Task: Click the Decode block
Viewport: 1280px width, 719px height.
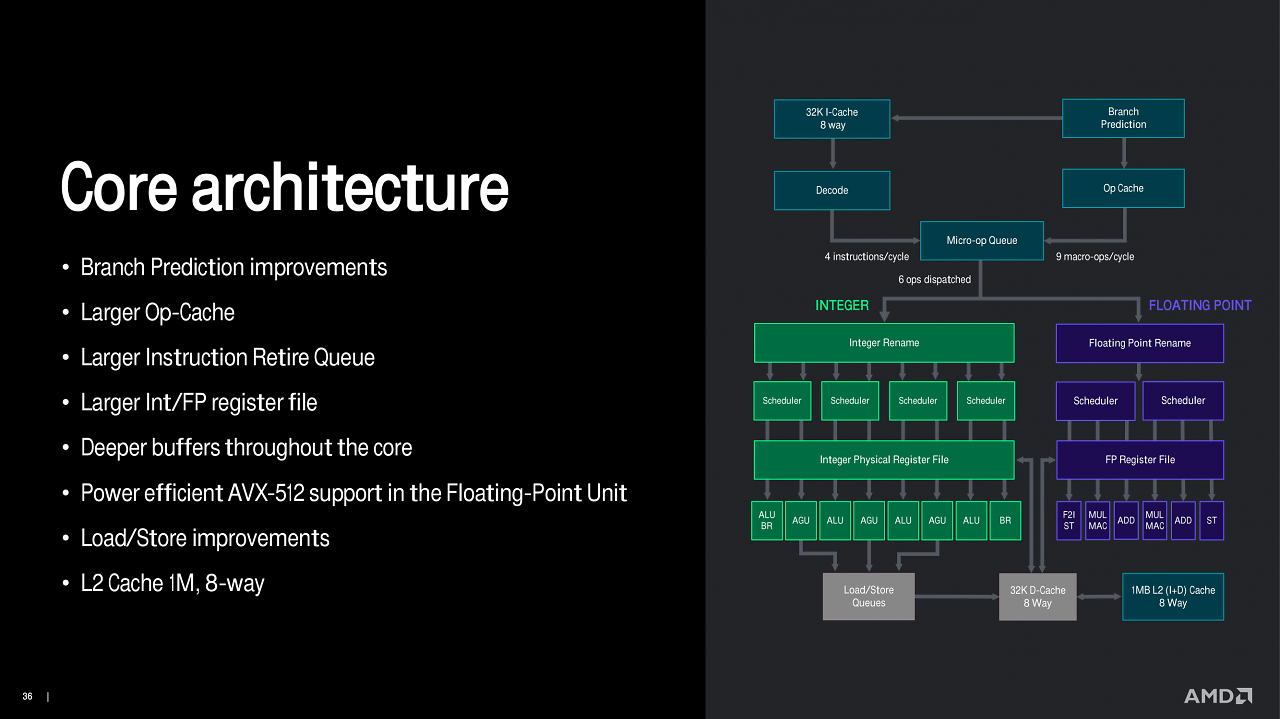Action: click(832, 190)
